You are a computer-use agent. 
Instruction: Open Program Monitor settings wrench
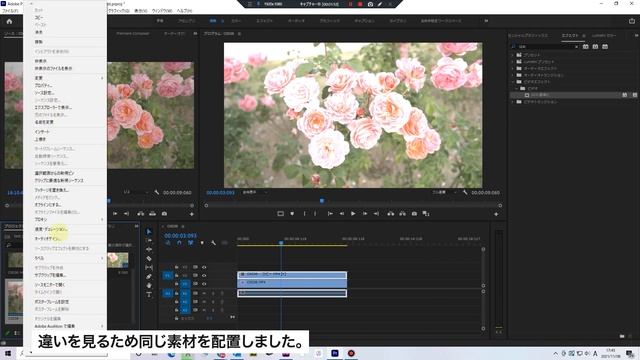click(465, 192)
